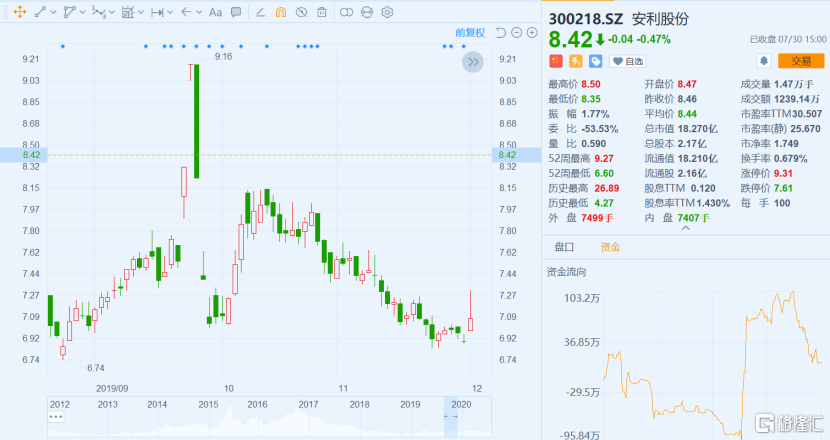Click the tall green candlestick at 9.16 high
Image resolution: width=830 pixels, height=440 pixels.
pos(196,121)
